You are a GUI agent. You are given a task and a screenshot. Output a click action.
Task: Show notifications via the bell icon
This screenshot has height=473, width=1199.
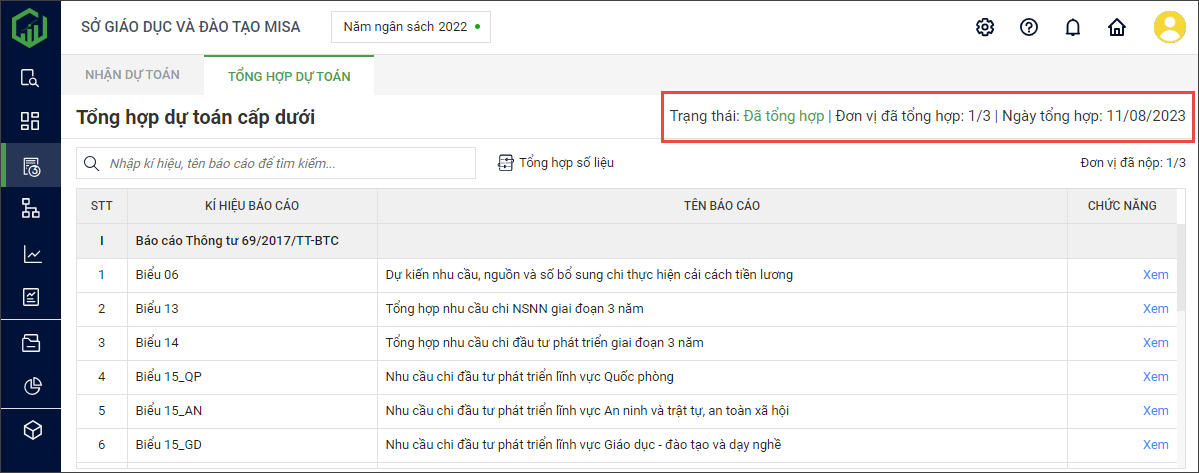pyautogui.click(x=1073, y=27)
